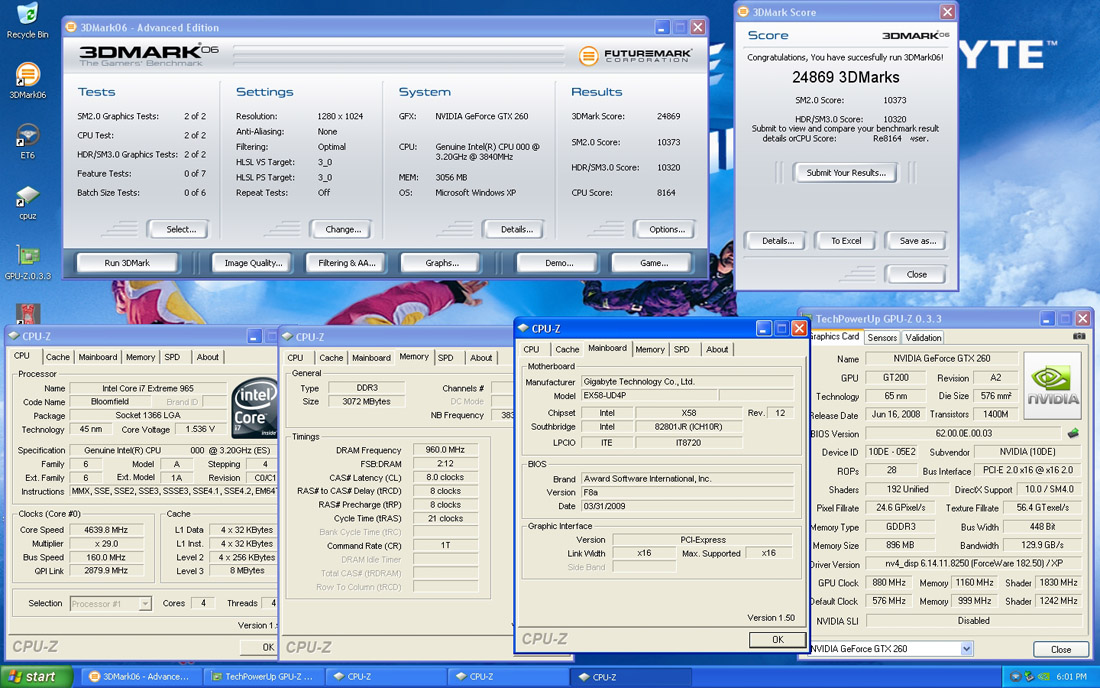The image size is (1100, 688).
Task: Click the GPU-Z title bar icon
Action: click(807, 318)
